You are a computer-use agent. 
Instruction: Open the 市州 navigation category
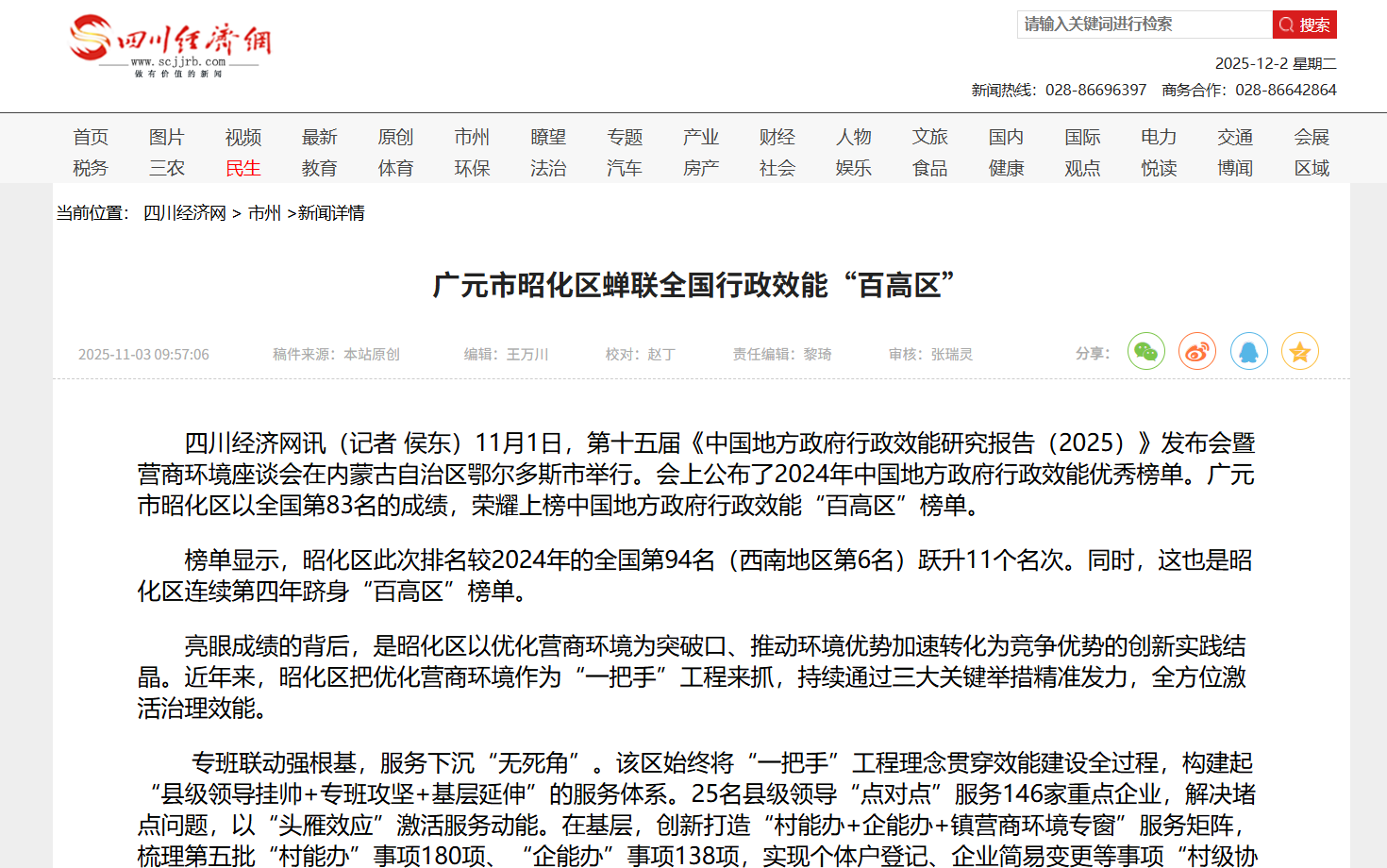pyautogui.click(x=472, y=138)
